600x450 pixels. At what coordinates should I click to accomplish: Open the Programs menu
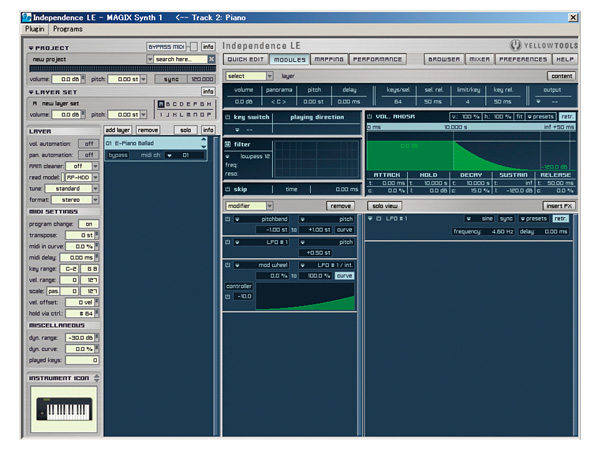click(68, 29)
